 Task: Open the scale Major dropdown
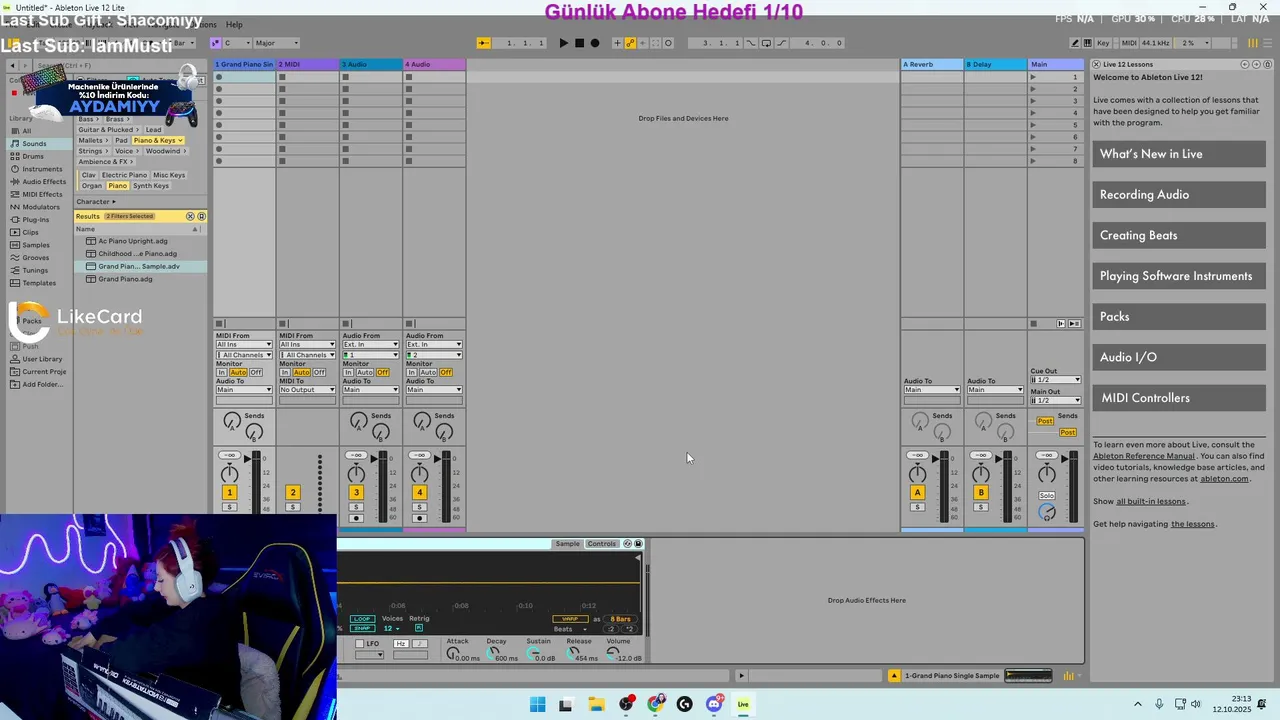click(277, 43)
